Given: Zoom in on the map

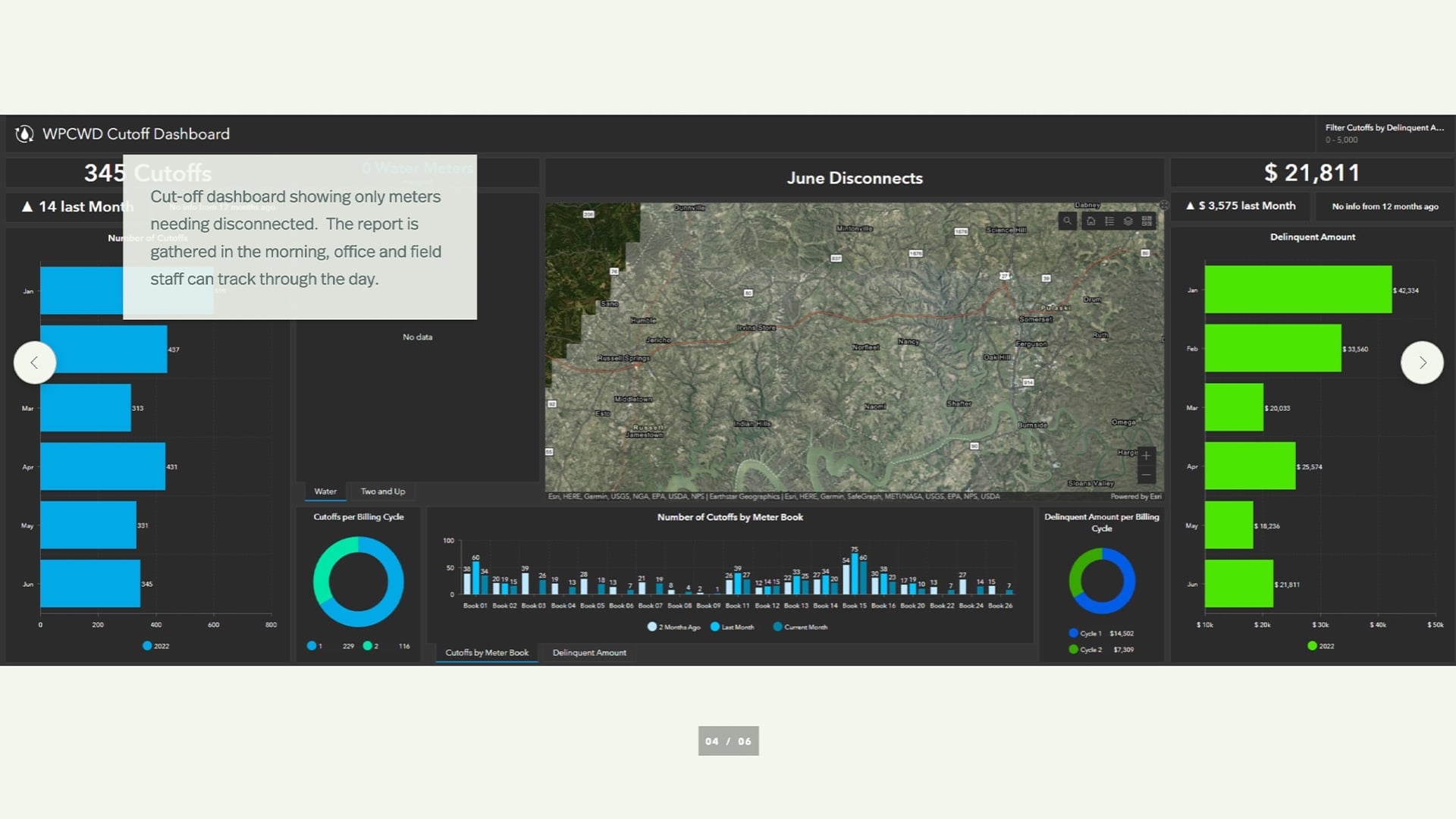Looking at the screenshot, I should tap(1147, 456).
